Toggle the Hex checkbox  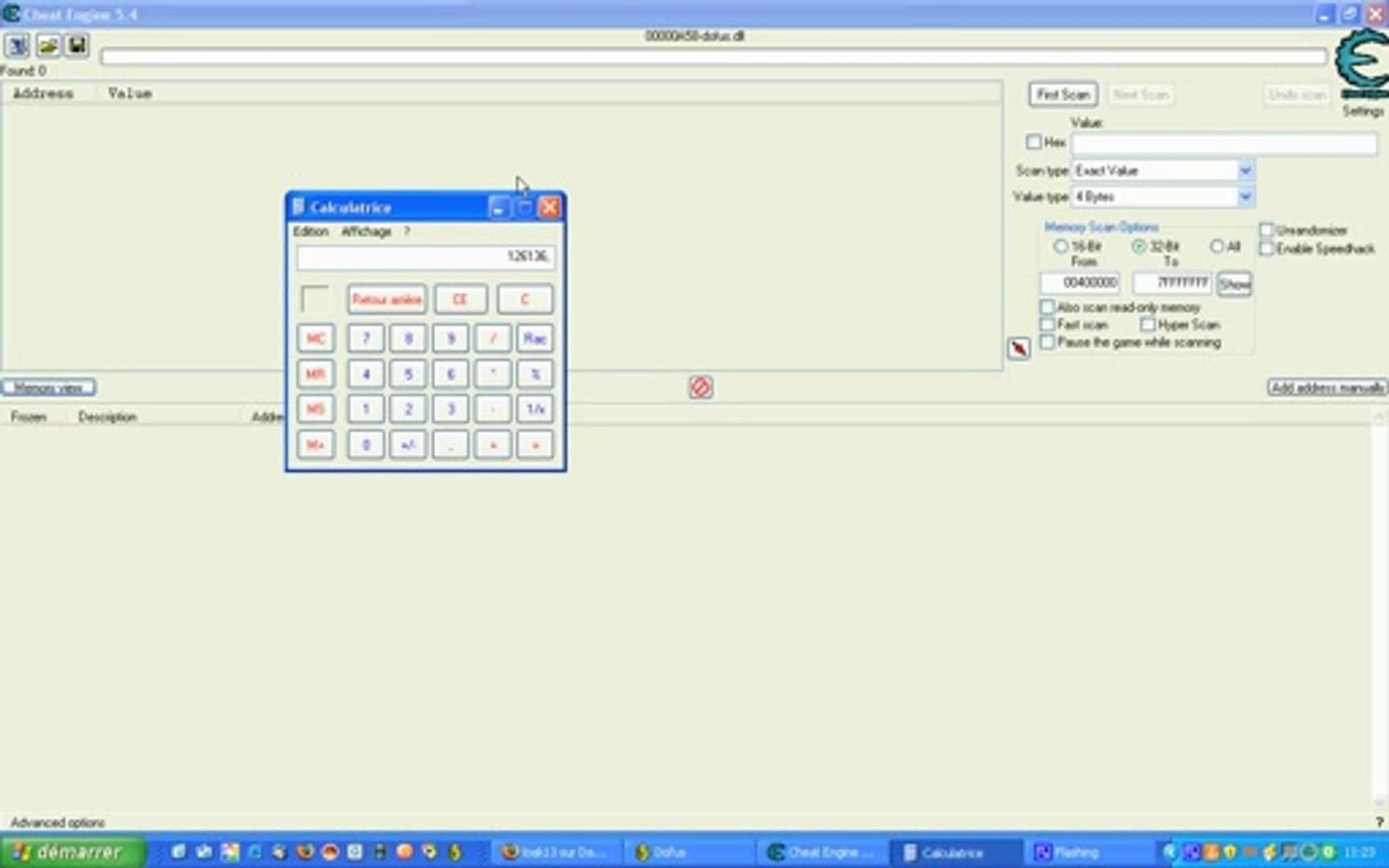(1034, 142)
